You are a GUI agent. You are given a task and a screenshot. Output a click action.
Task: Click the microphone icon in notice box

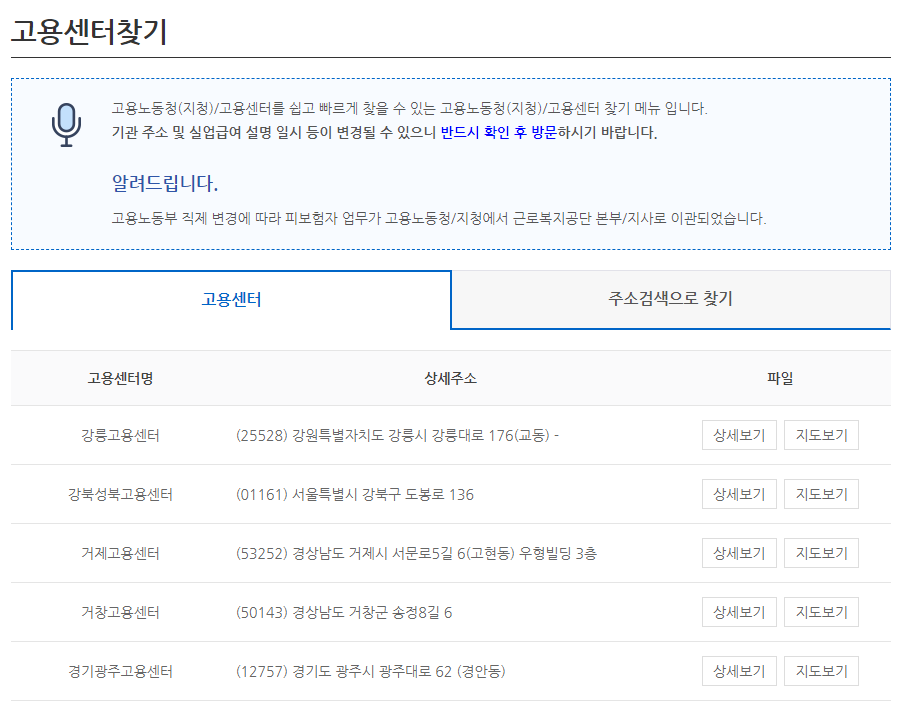pos(66,125)
